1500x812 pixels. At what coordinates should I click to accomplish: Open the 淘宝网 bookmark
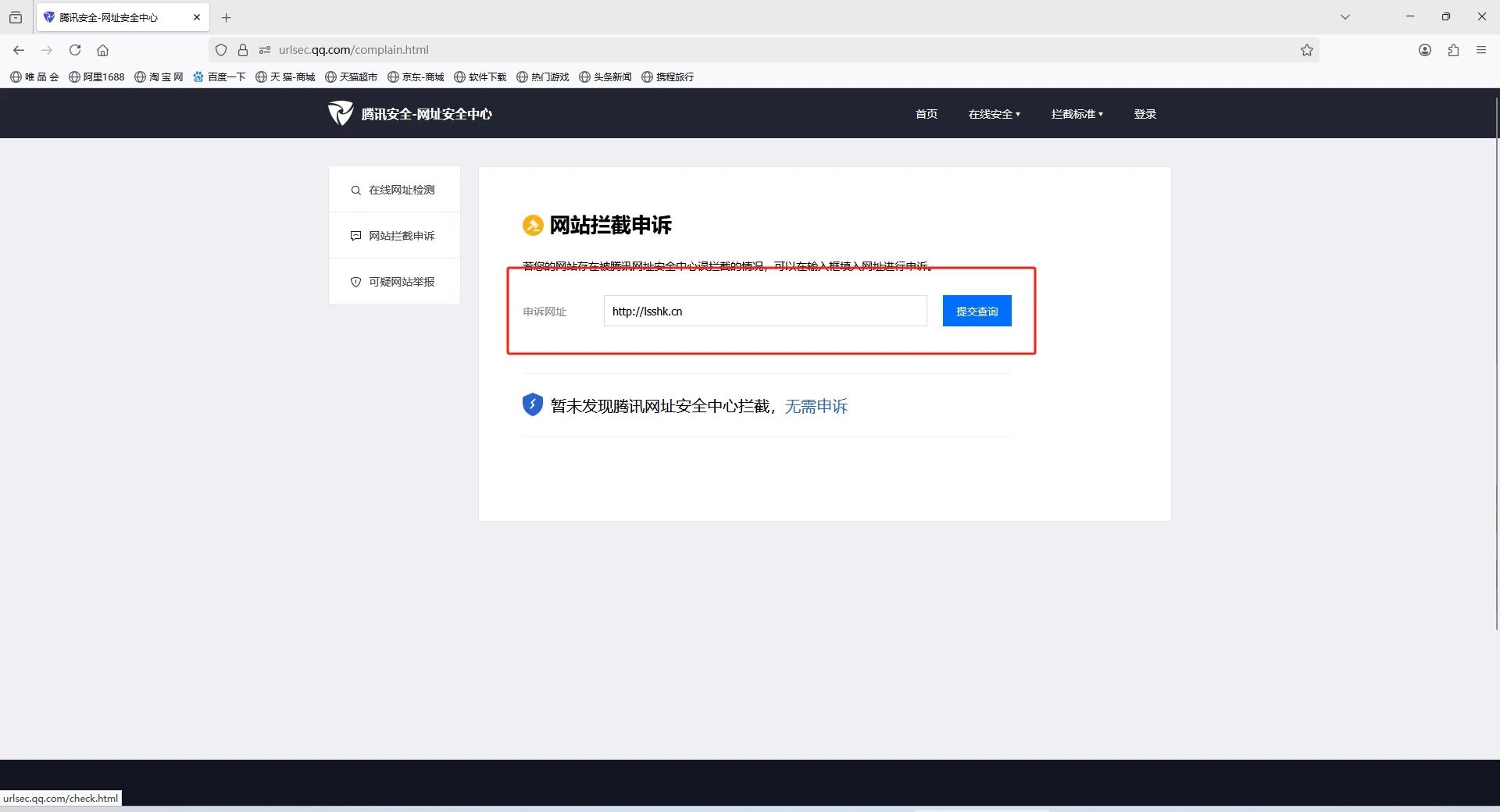pyautogui.click(x=159, y=77)
